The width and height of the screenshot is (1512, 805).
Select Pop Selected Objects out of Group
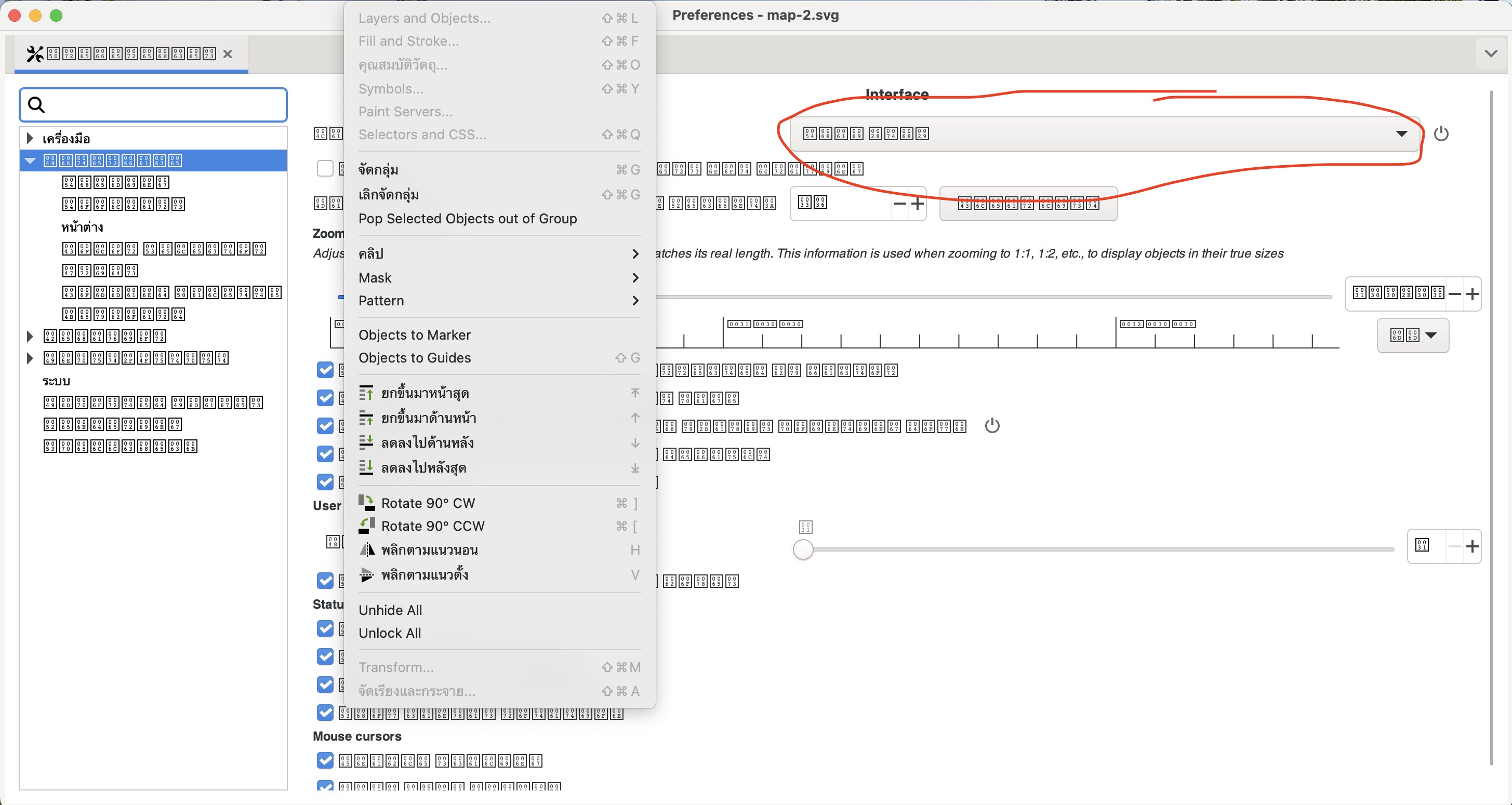(x=499, y=218)
